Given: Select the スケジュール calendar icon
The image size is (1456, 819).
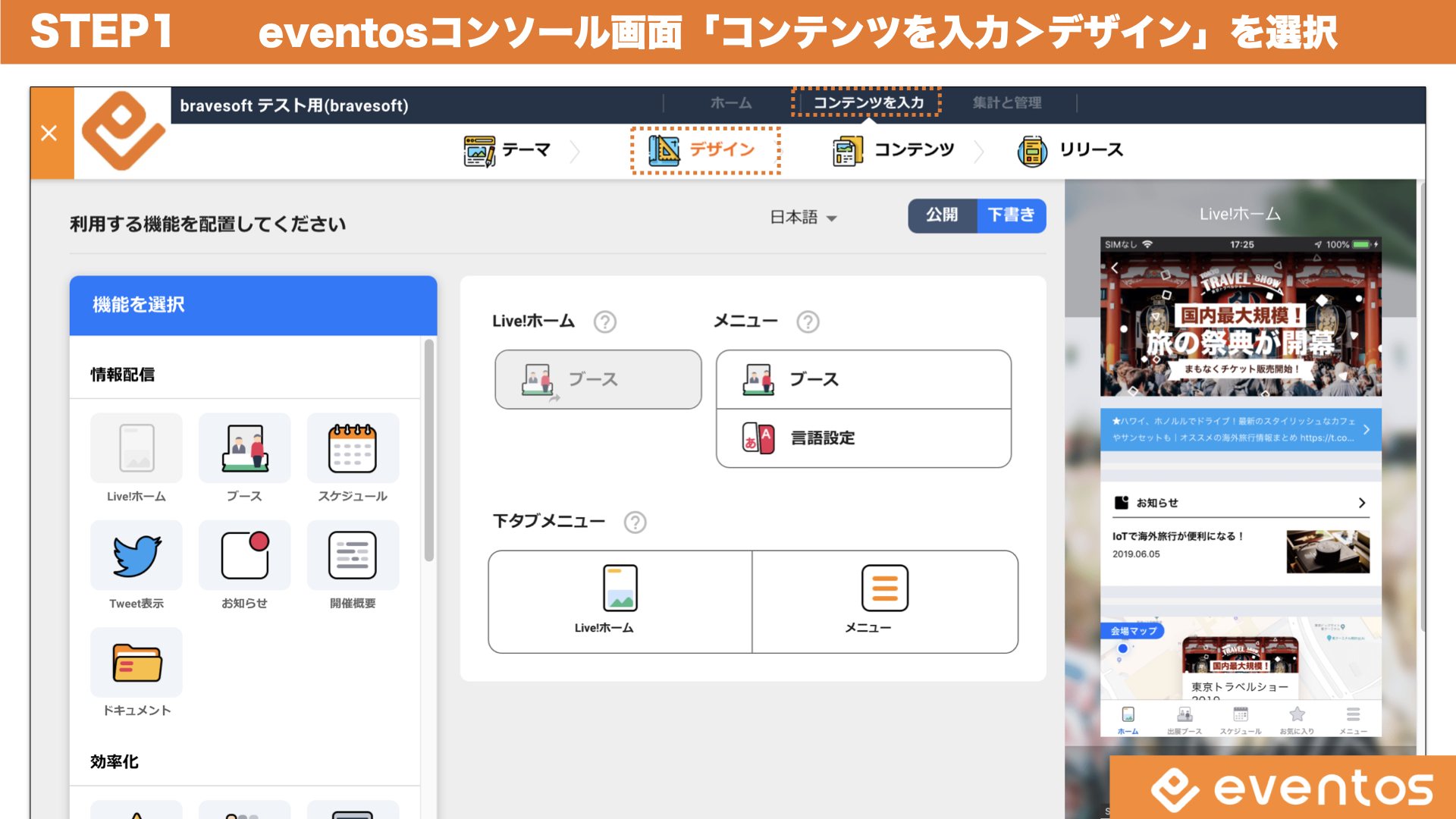Looking at the screenshot, I should (x=353, y=448).
